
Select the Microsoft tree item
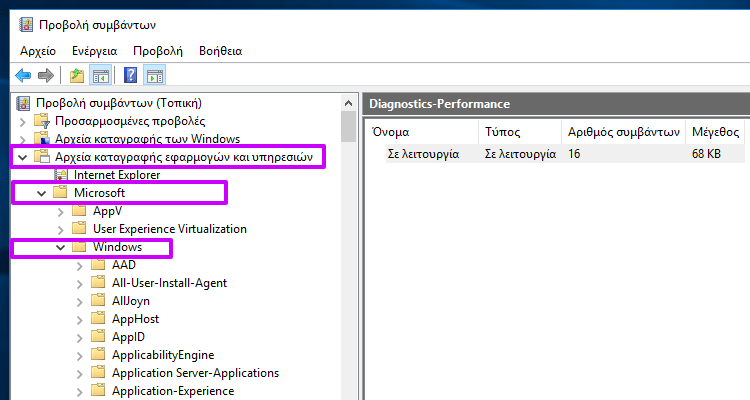tap(99, 193)
